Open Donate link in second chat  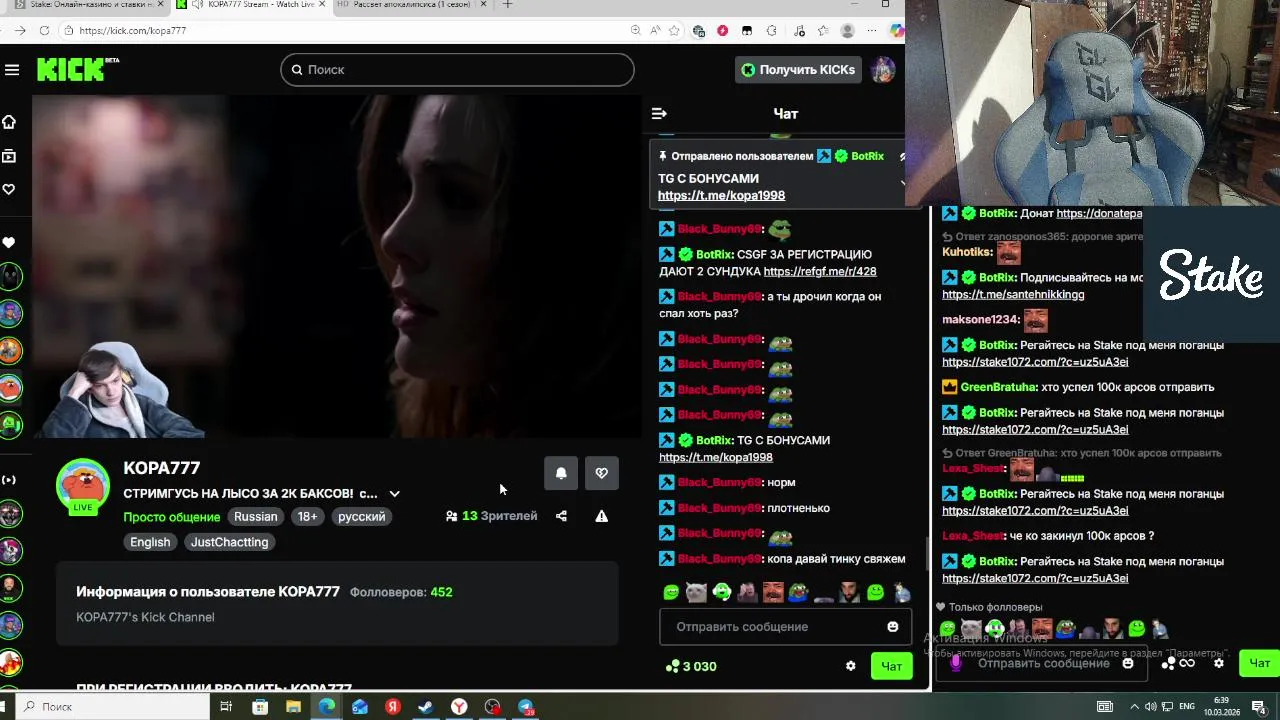pos(1099,214)
